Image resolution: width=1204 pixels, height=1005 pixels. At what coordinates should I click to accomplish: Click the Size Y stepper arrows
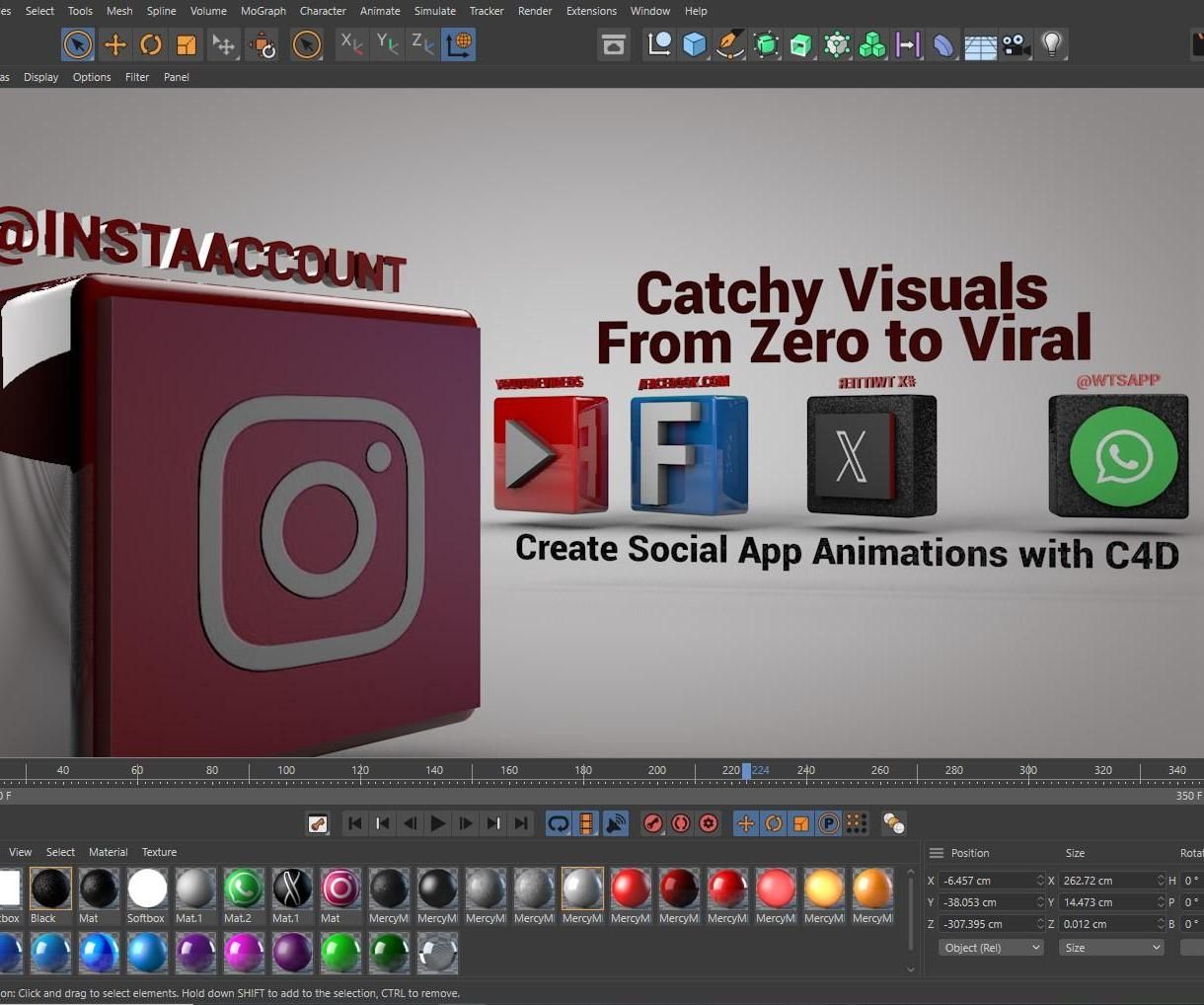point(1161,902)
